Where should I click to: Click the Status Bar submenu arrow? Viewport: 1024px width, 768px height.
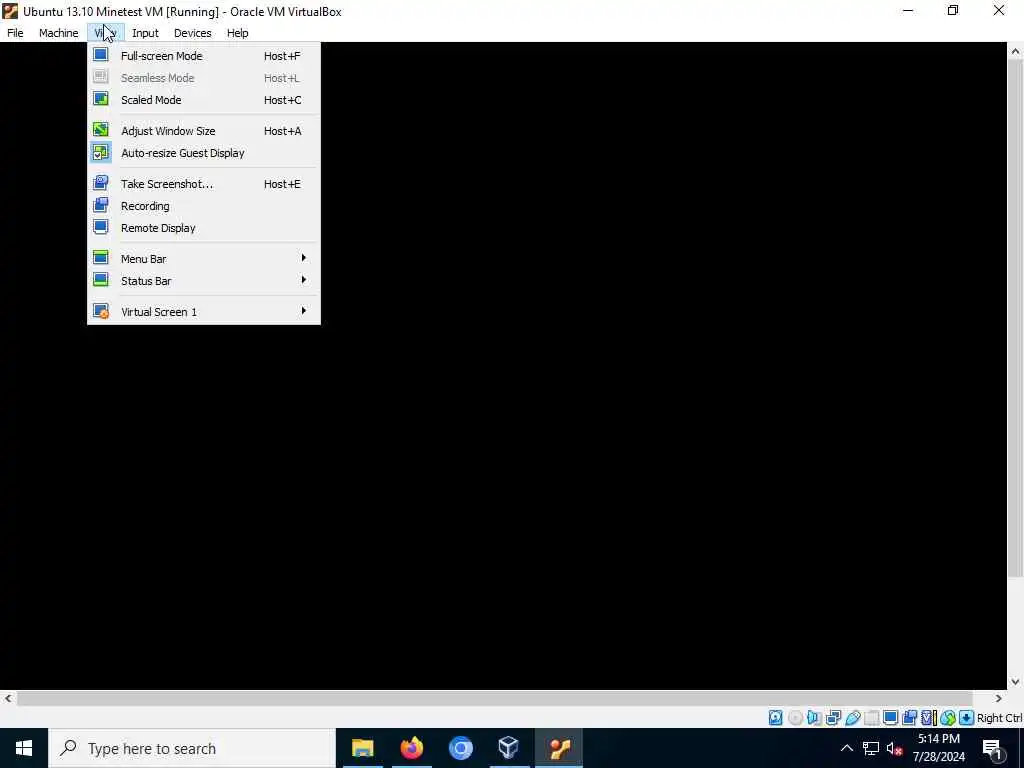[304, 280]
